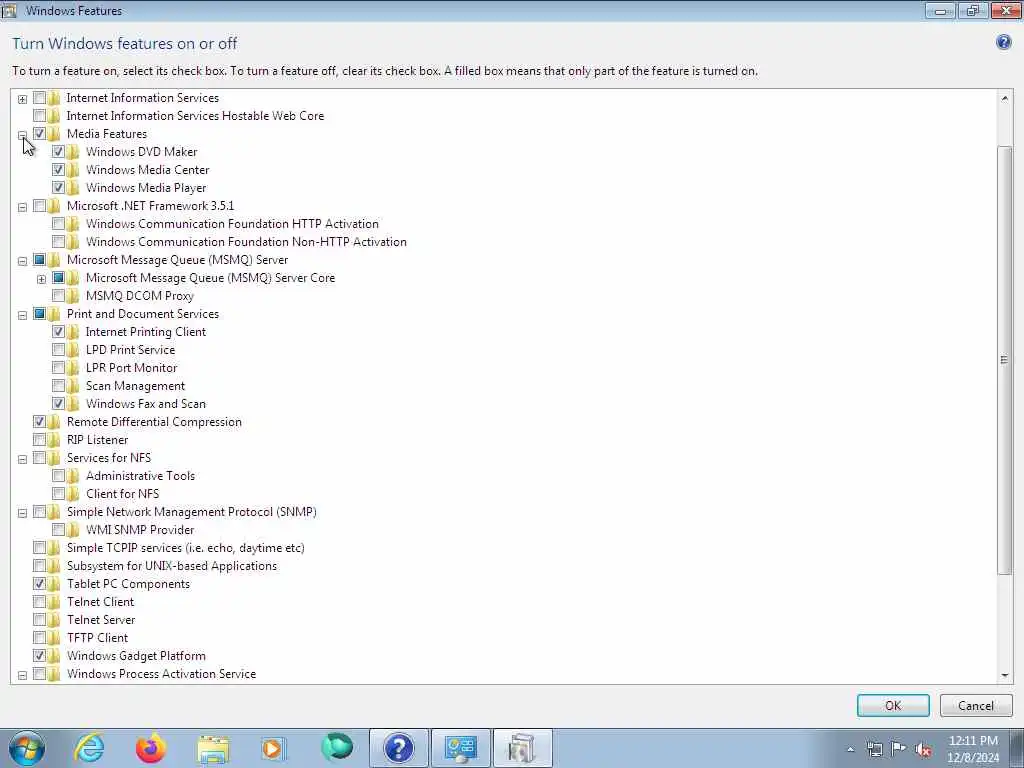The width and height of the screenshot is (1024, 768).
Task: Click the features list scrollbar thumb
Action: [x=1004, y=360]
